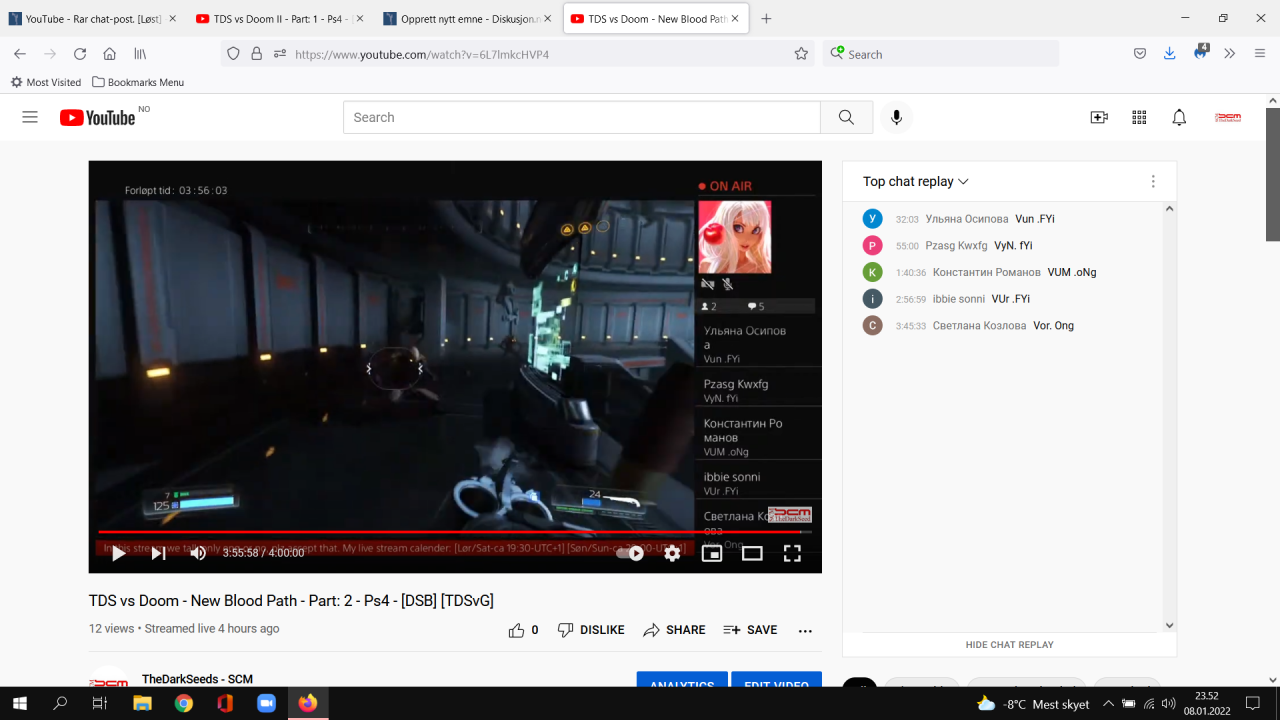Seek on the red video progress bar
The image size is (1280, 720).
[x=455, y=532]
